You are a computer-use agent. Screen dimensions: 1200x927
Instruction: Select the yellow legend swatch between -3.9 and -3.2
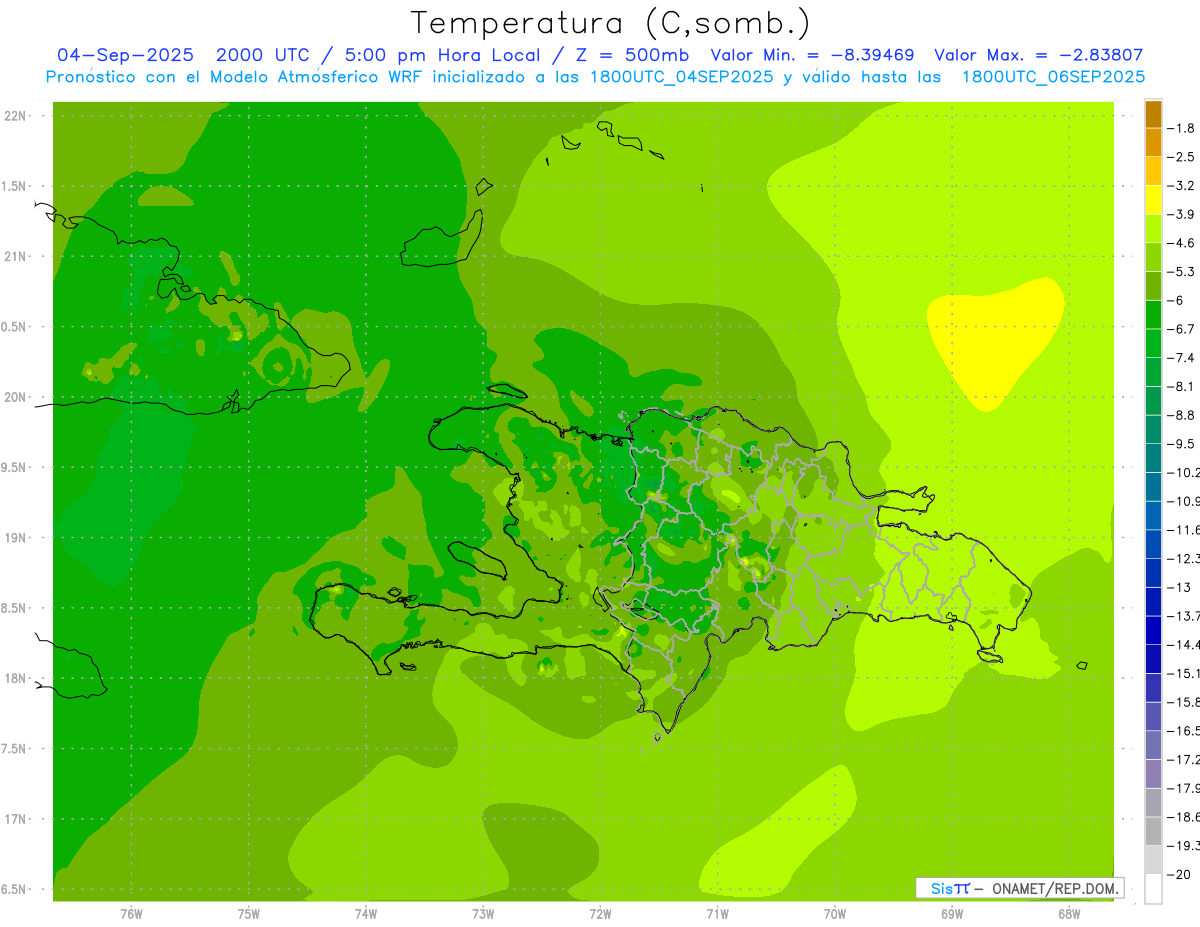click(1153, 200)
